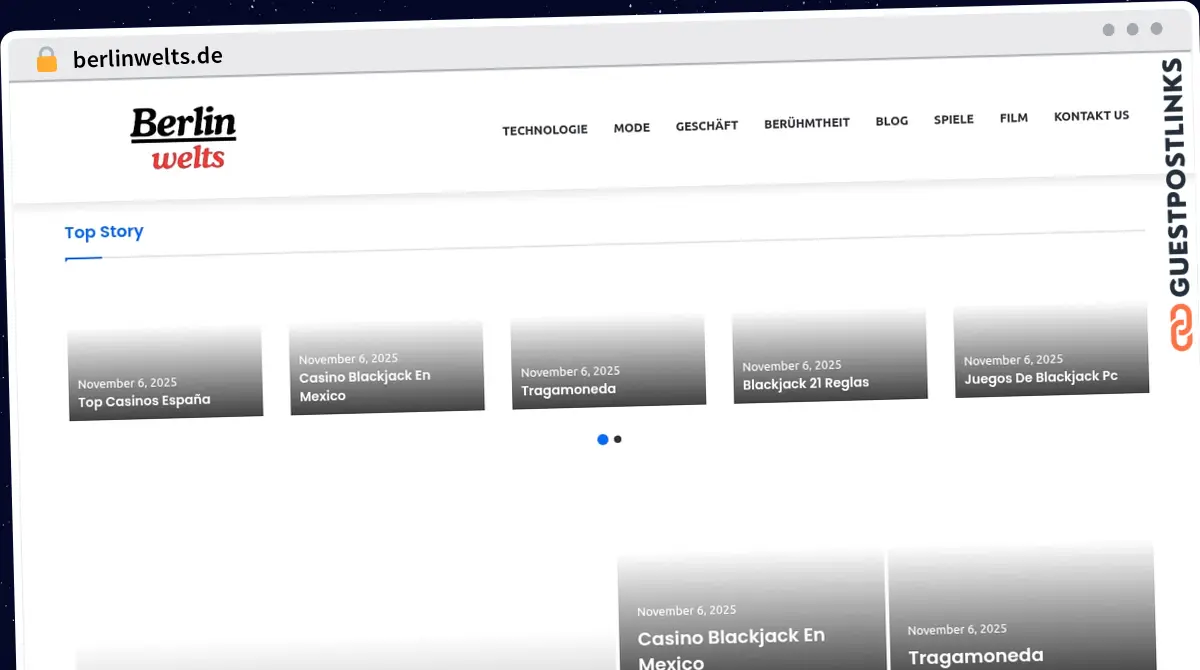The width and height of the screenshot is (1200, 670).
Task: Click the Berlin welts logo
Action: click(183, 138)
